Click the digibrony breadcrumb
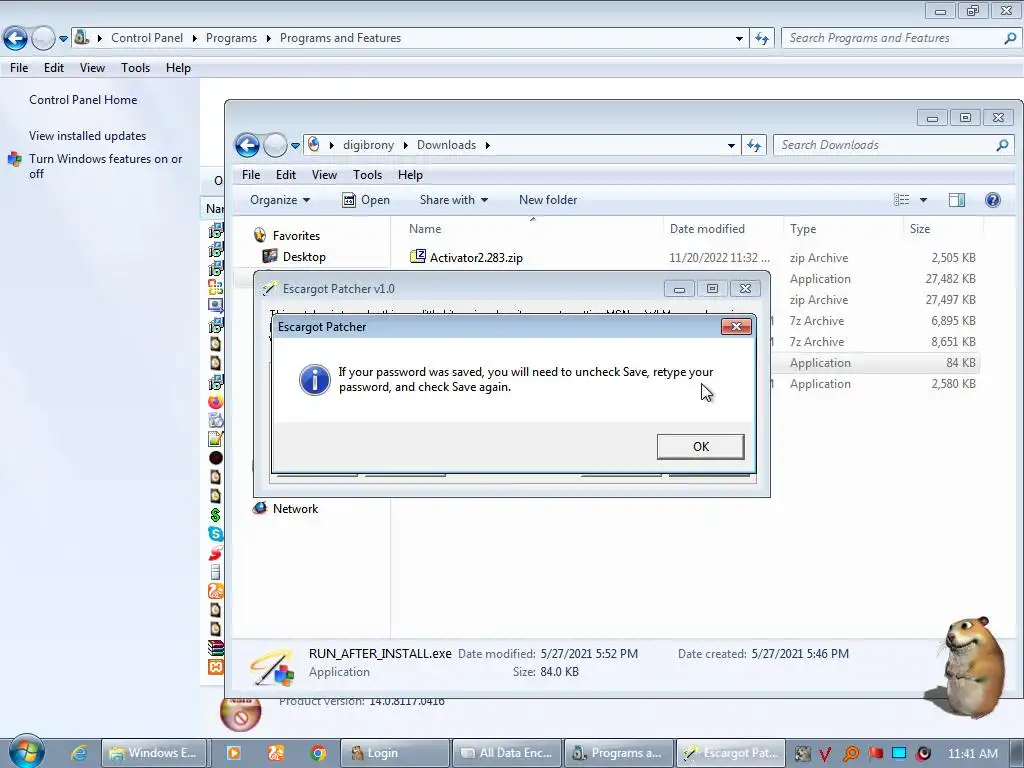The width and height of the screenshot is (1024, 768). point(368,145)
